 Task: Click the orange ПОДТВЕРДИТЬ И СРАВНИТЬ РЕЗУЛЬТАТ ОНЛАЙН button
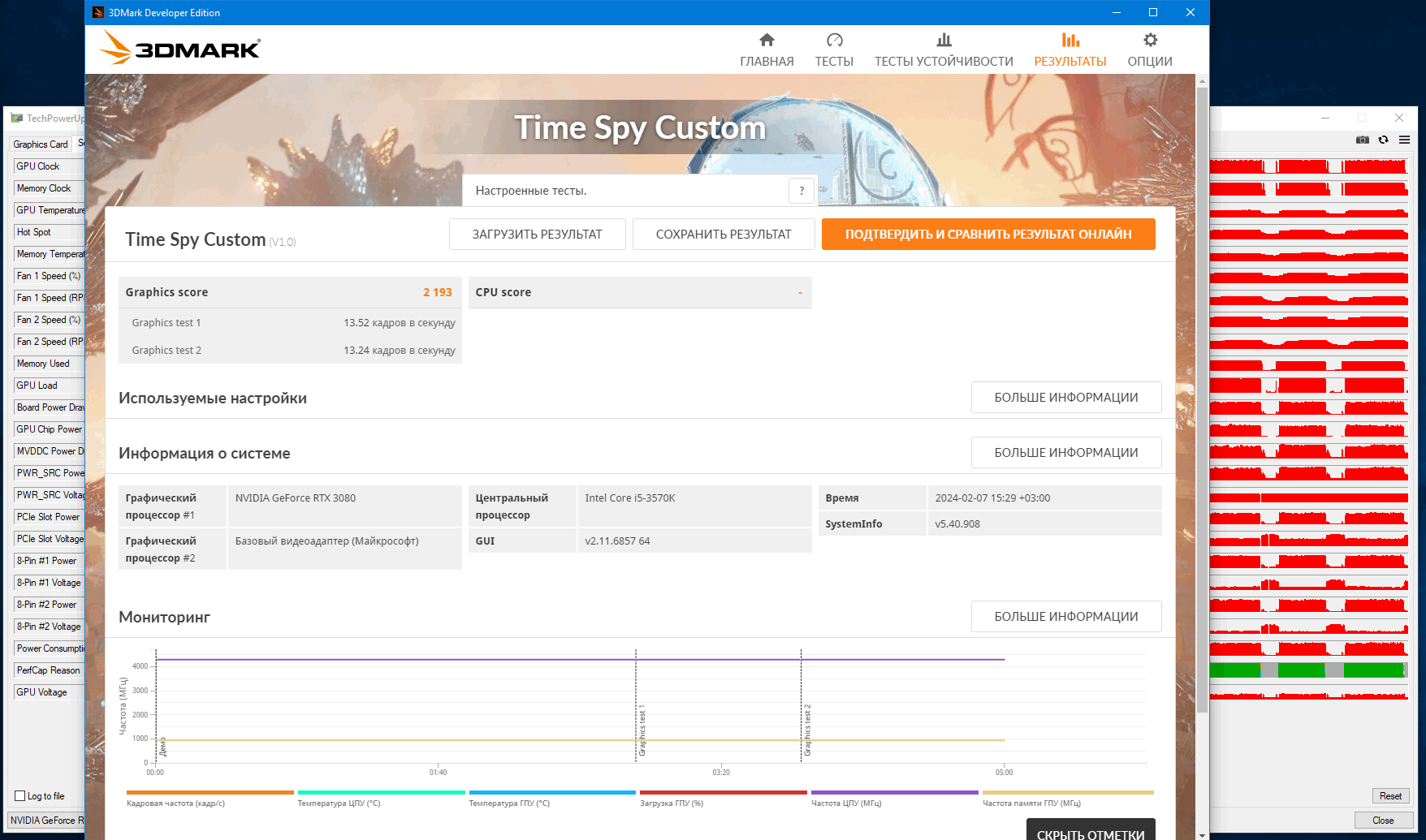click(x=988, y=235)
